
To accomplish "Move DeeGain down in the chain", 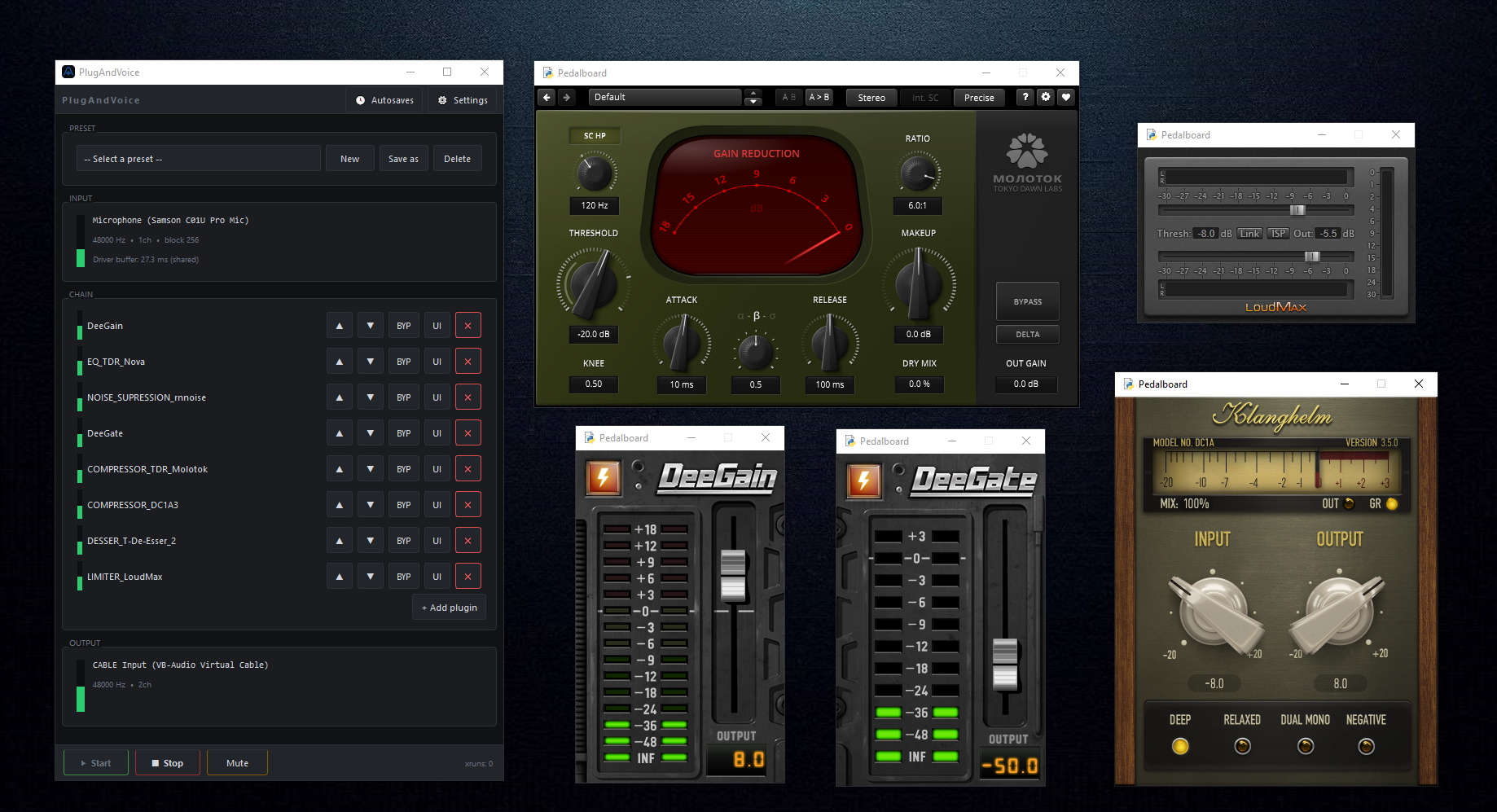I will pos(371,326).
